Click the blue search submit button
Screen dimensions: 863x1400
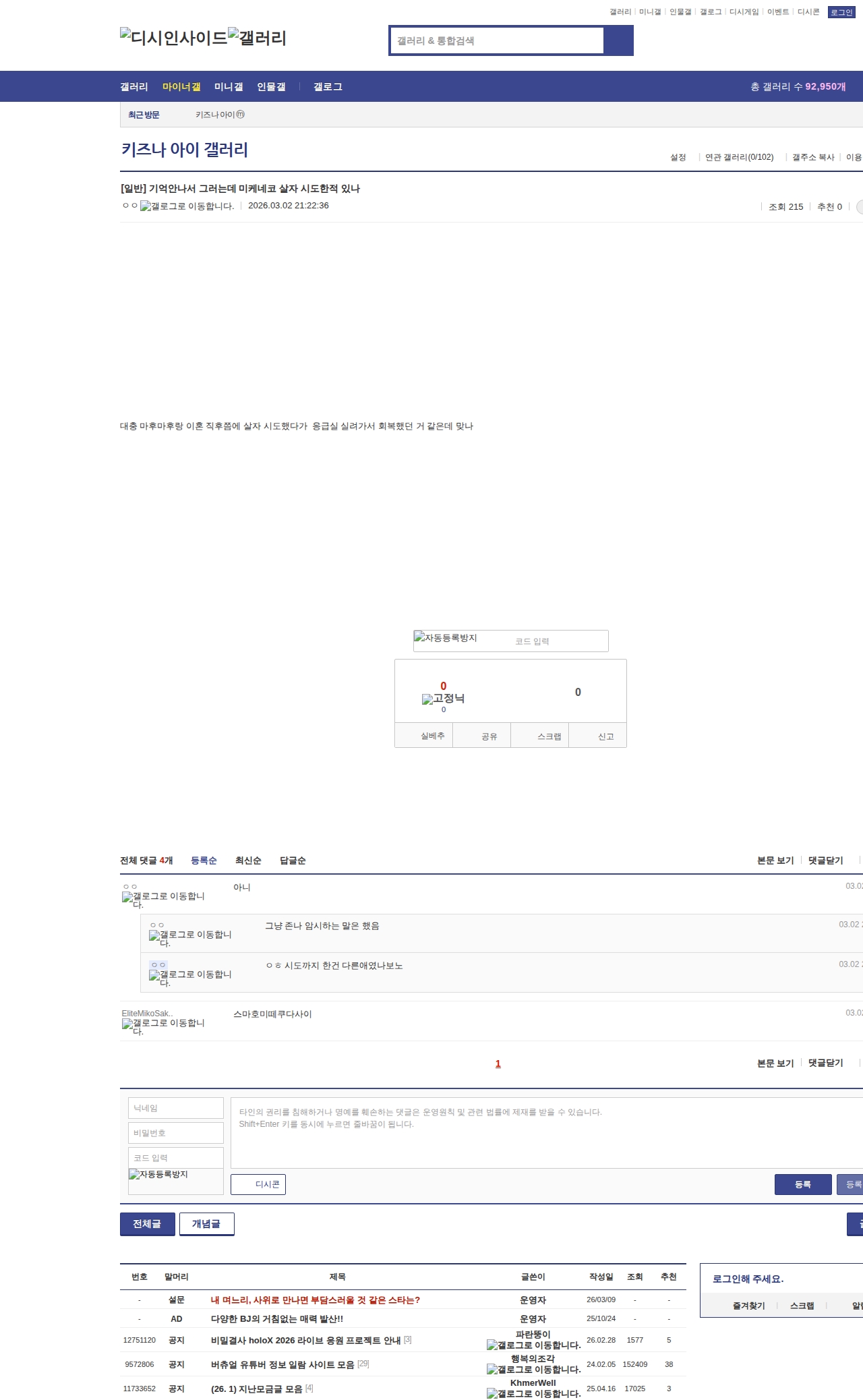(x=618, y=40)
